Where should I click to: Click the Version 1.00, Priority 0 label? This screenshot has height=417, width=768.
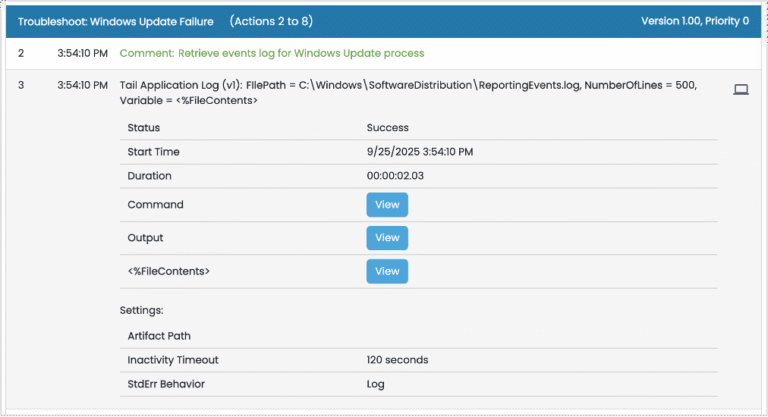pos(695,21)
